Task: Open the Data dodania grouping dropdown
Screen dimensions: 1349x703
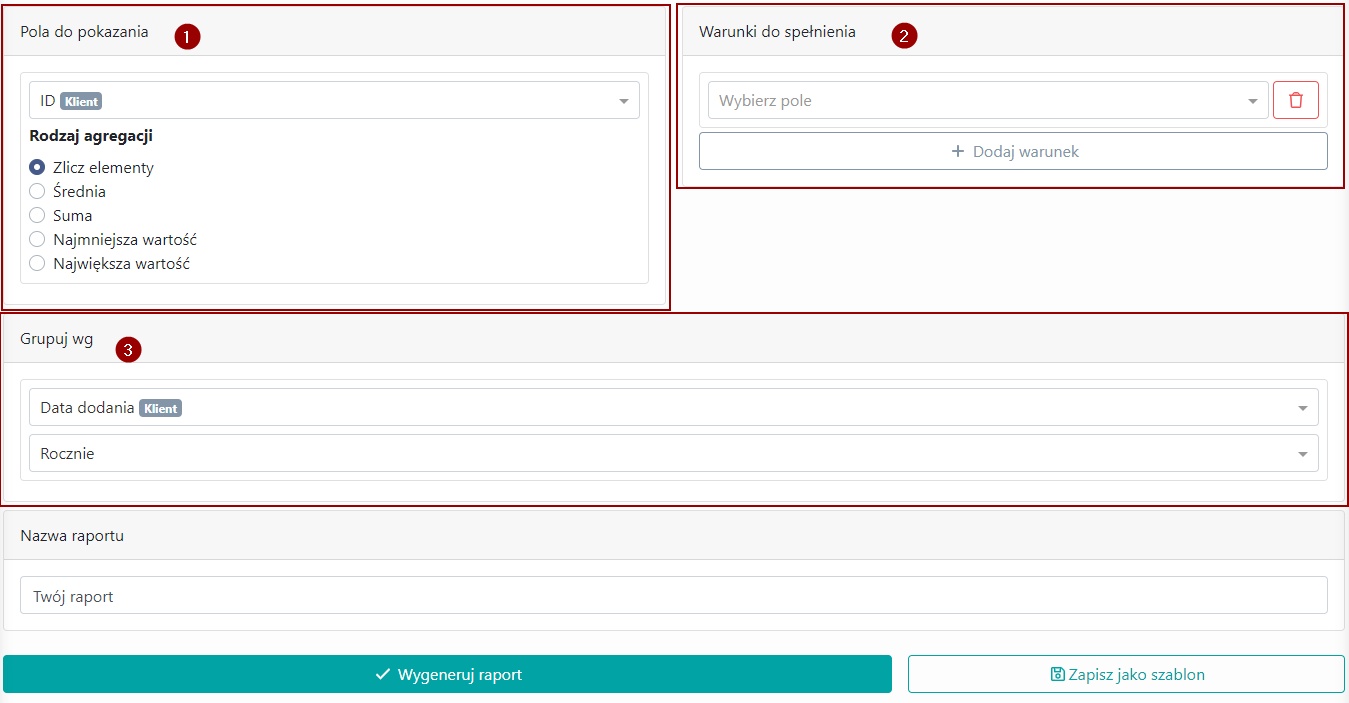Action: 674,407
